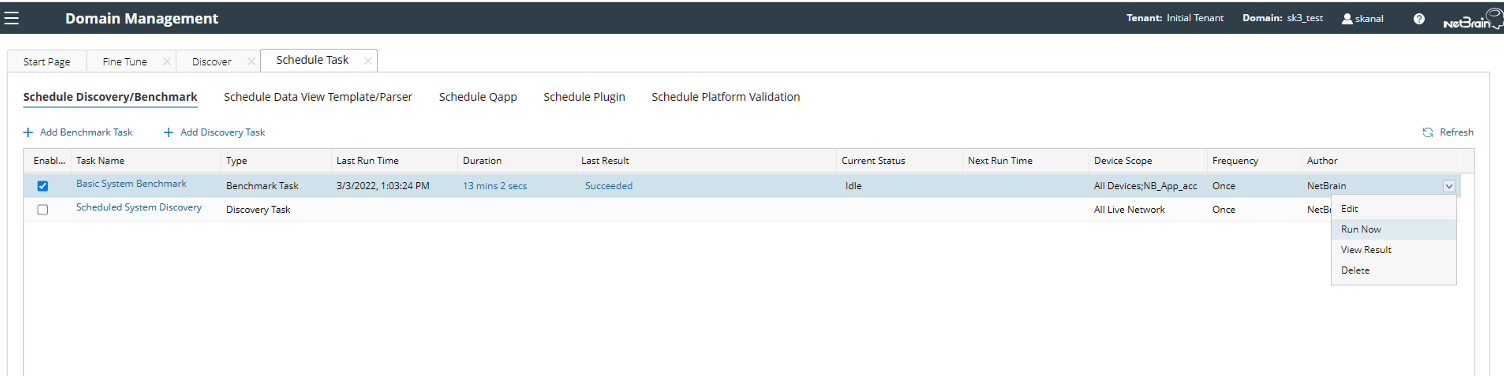Screen dimensions: 1504x376
Task: Click the help question mark icon
Action: tap(1419, 19)
